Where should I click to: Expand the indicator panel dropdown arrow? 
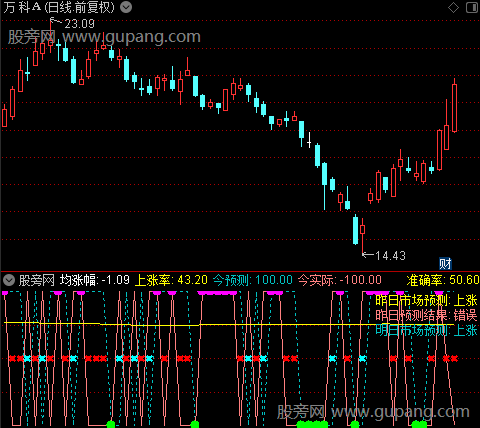coord(9,280)
